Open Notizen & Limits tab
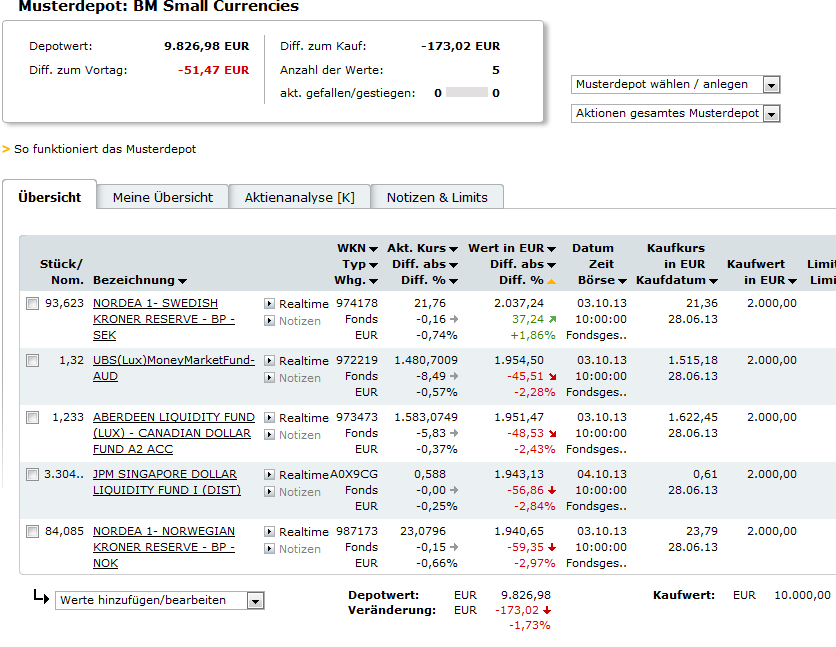The width and height of the screenshot is (836, 647). [437, 197]
